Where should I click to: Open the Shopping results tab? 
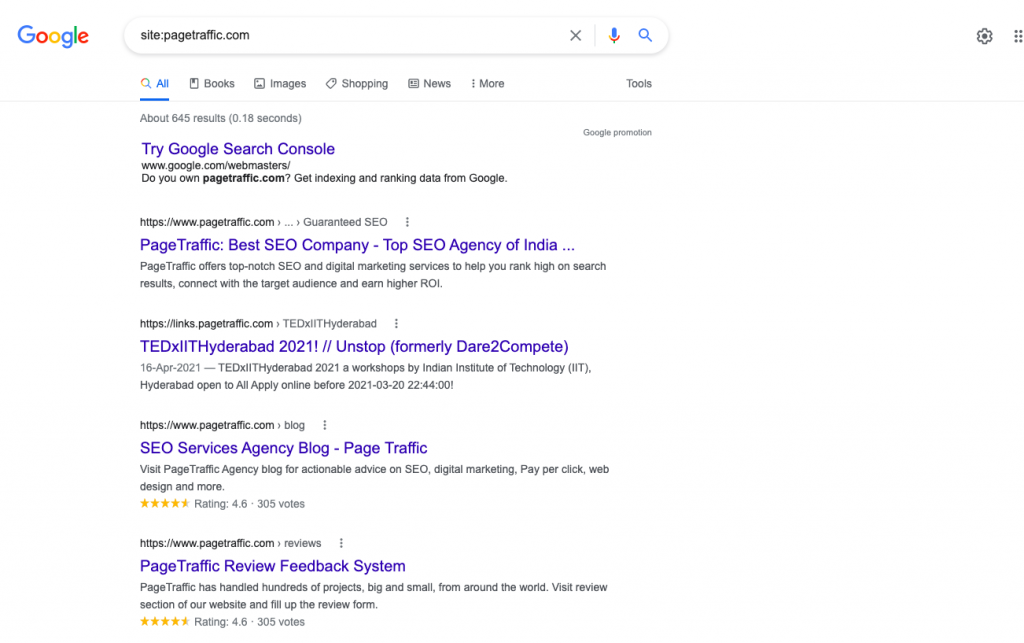tap(357, 83)
